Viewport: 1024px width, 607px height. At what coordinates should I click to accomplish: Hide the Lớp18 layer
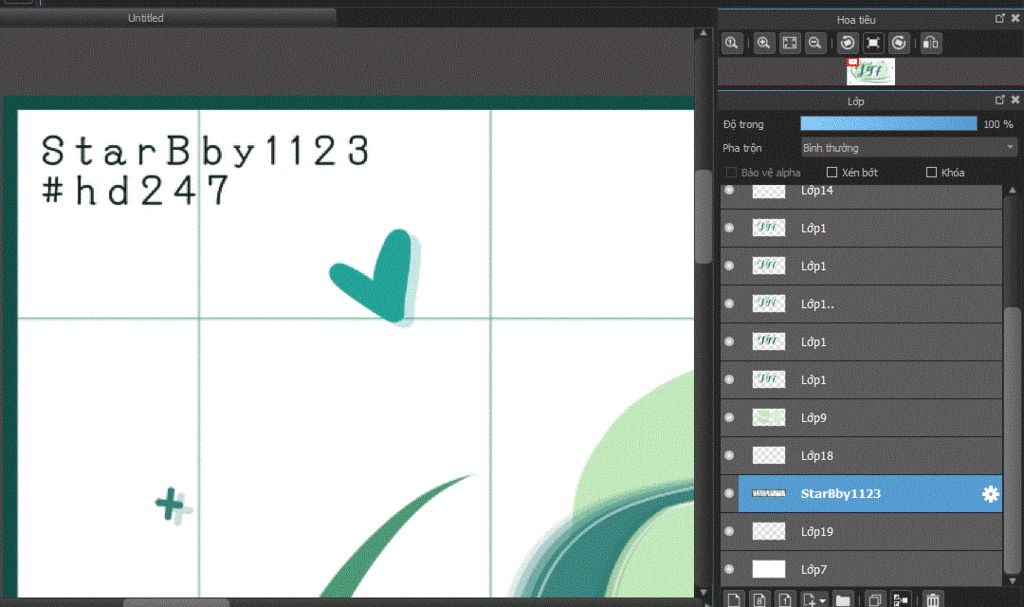coord(729,455)
